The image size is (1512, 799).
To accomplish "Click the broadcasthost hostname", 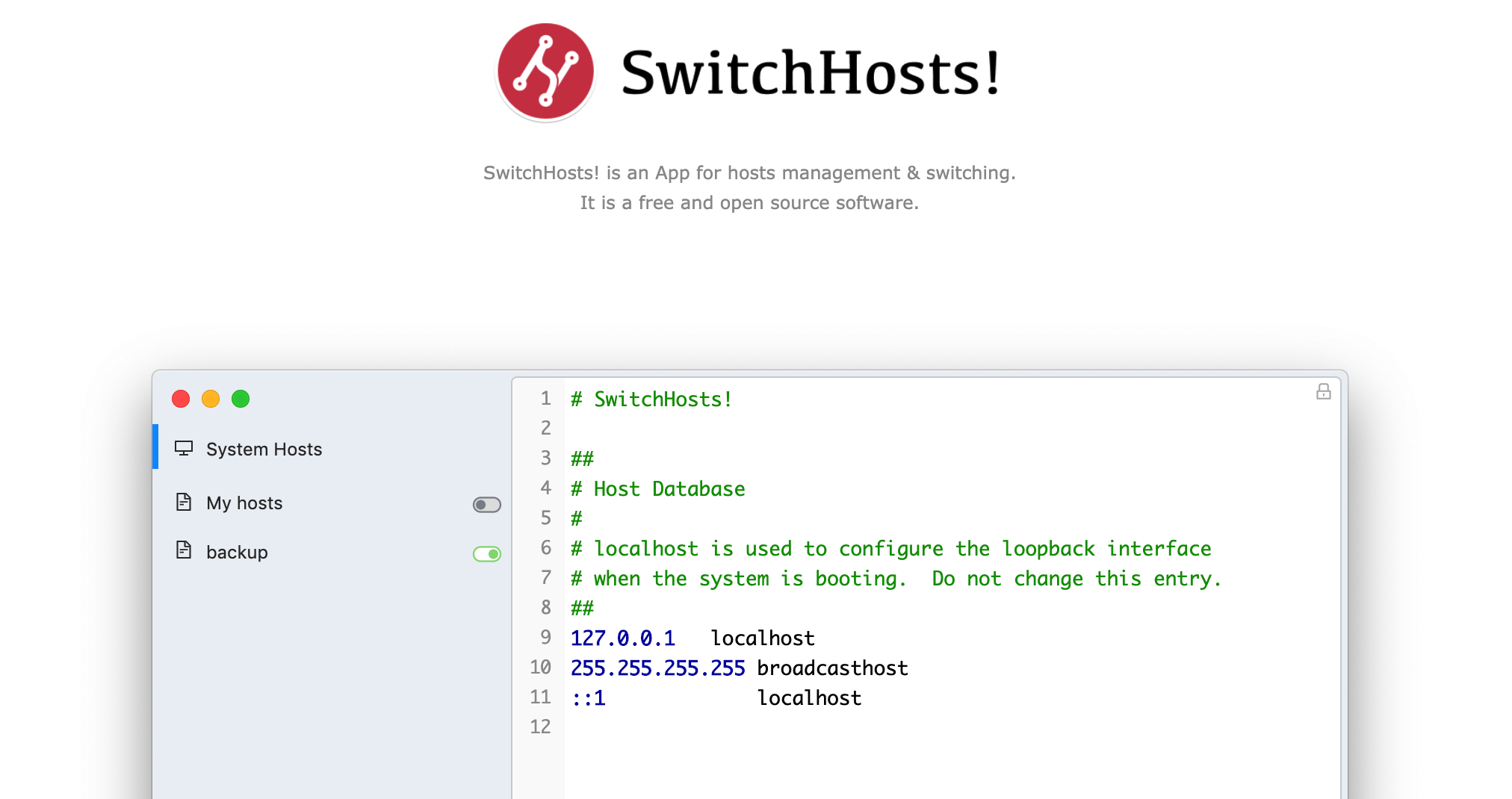I will tap(832, 668).
